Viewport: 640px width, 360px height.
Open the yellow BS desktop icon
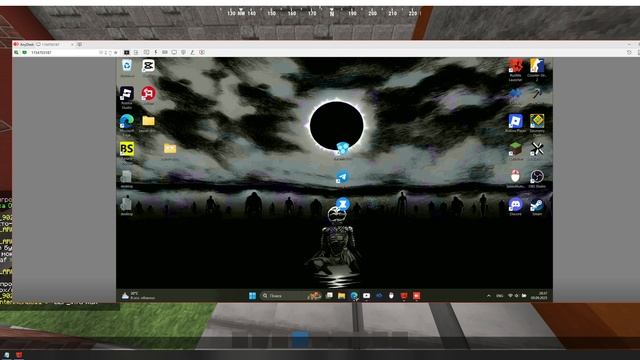pos(127,151)
